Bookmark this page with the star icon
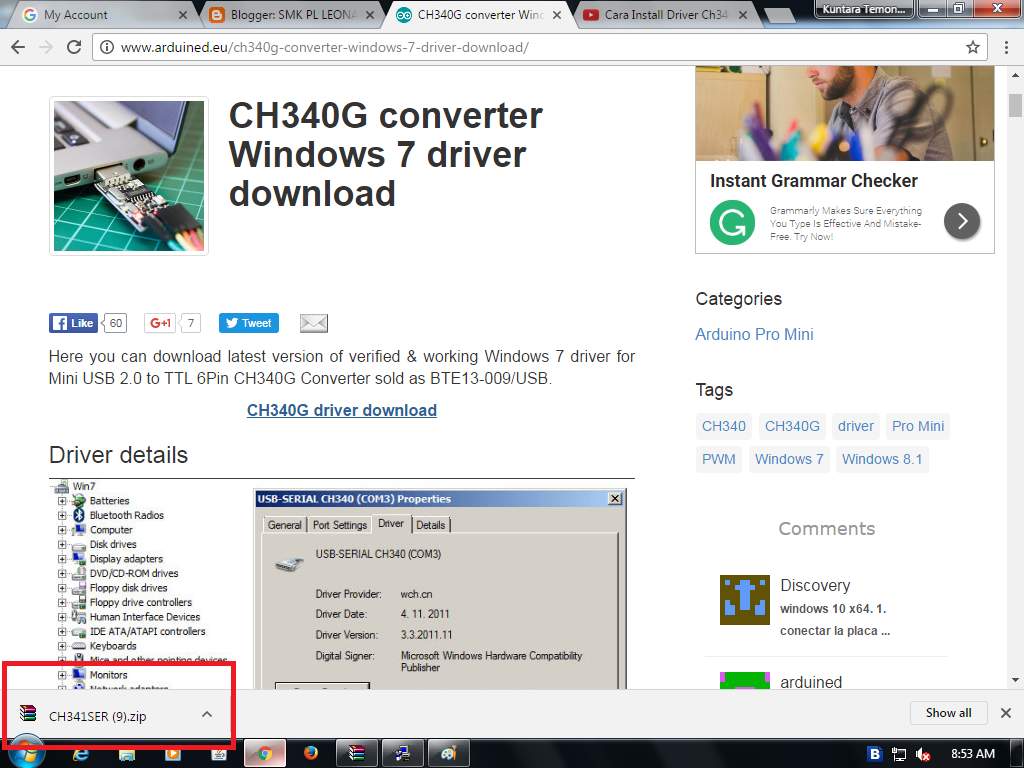This screenshot has height=768, width=1024. pyautogui.click(x=972, y=47)
